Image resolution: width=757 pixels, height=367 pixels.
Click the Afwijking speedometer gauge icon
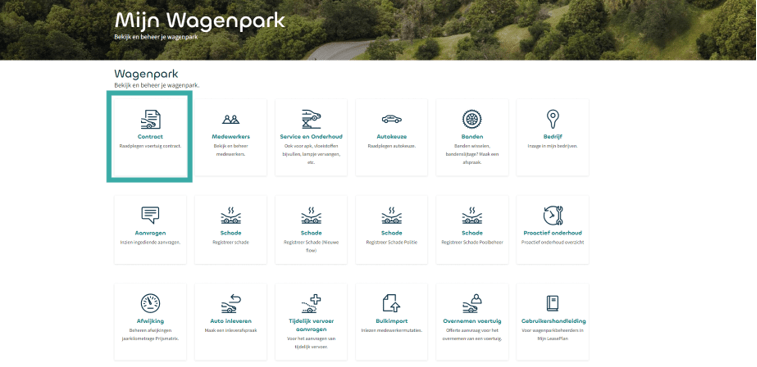click(150, 303)
